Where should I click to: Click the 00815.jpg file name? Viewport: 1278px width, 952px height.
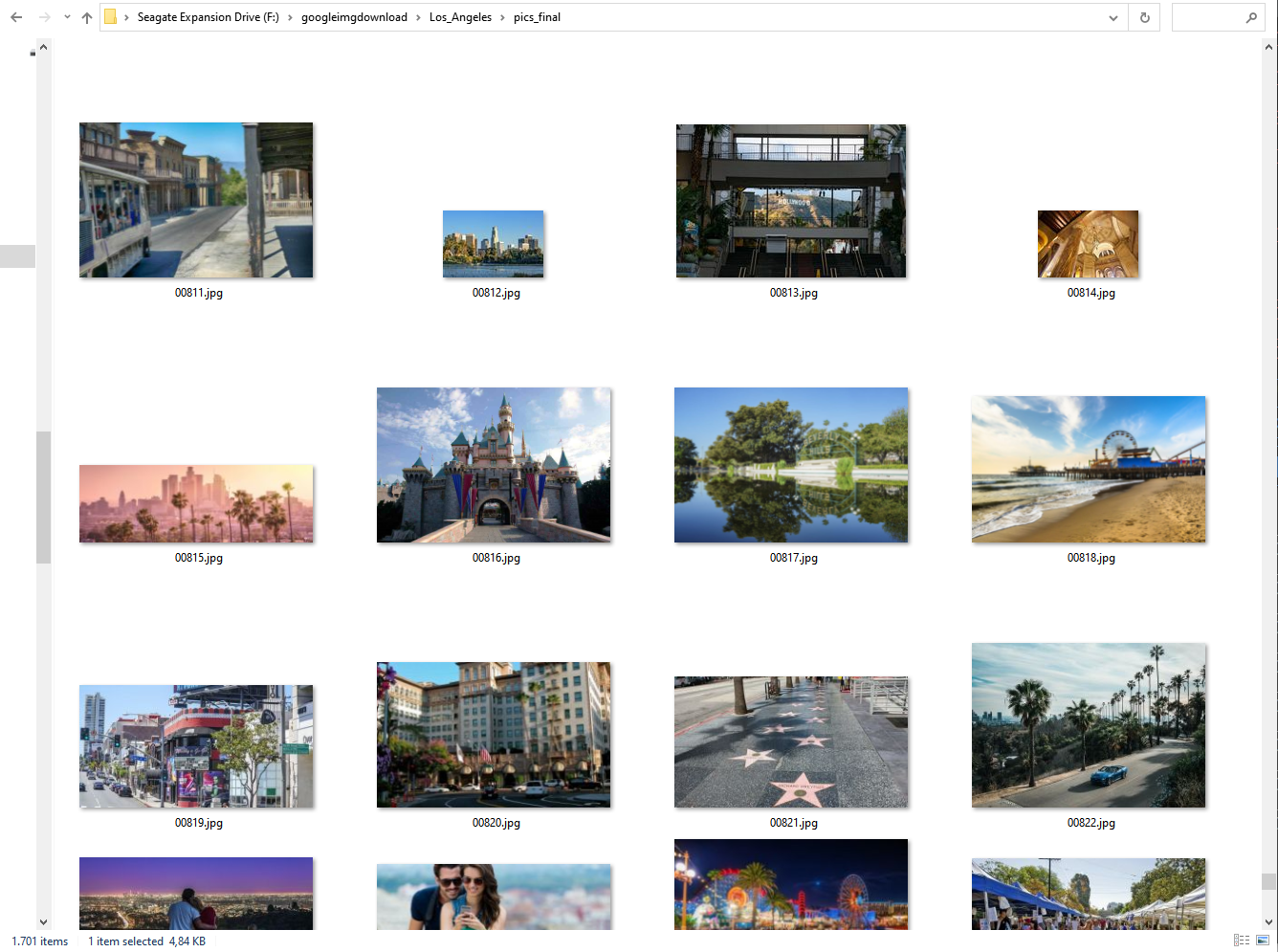pyautogui.click(x=199, y=558)
